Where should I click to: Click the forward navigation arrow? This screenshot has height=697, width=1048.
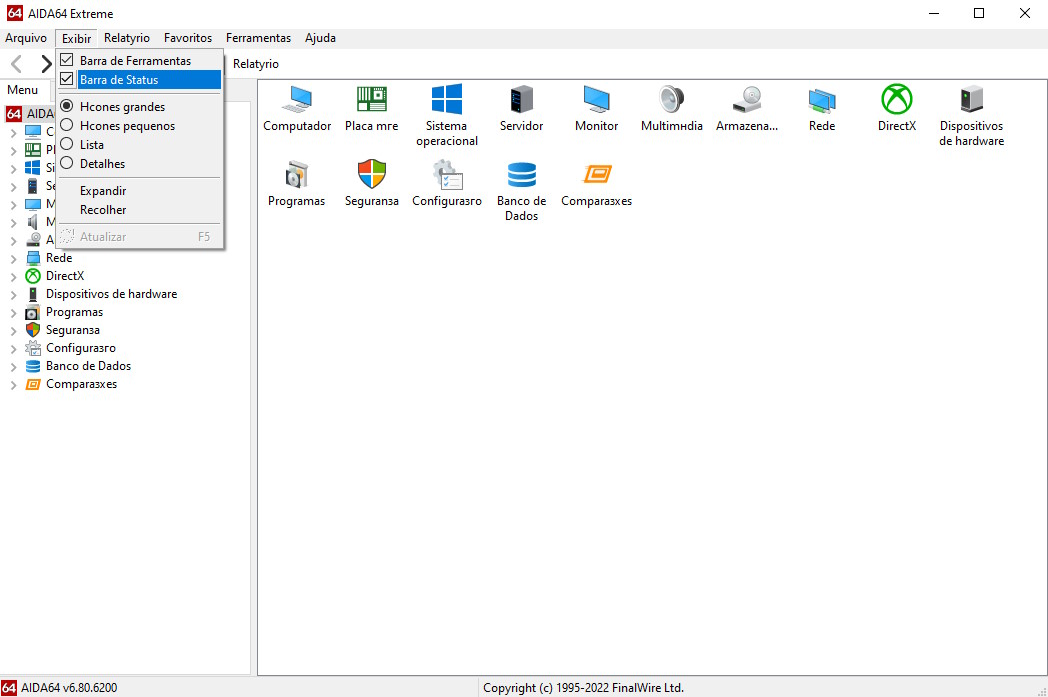(45, 64)
